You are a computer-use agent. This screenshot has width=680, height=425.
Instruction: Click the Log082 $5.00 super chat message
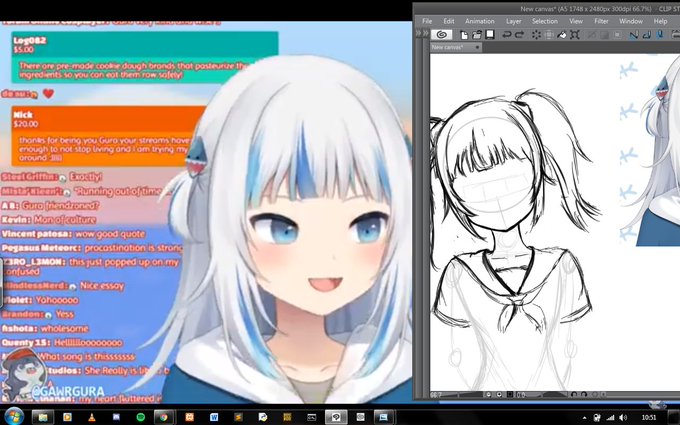pos(144,57)
